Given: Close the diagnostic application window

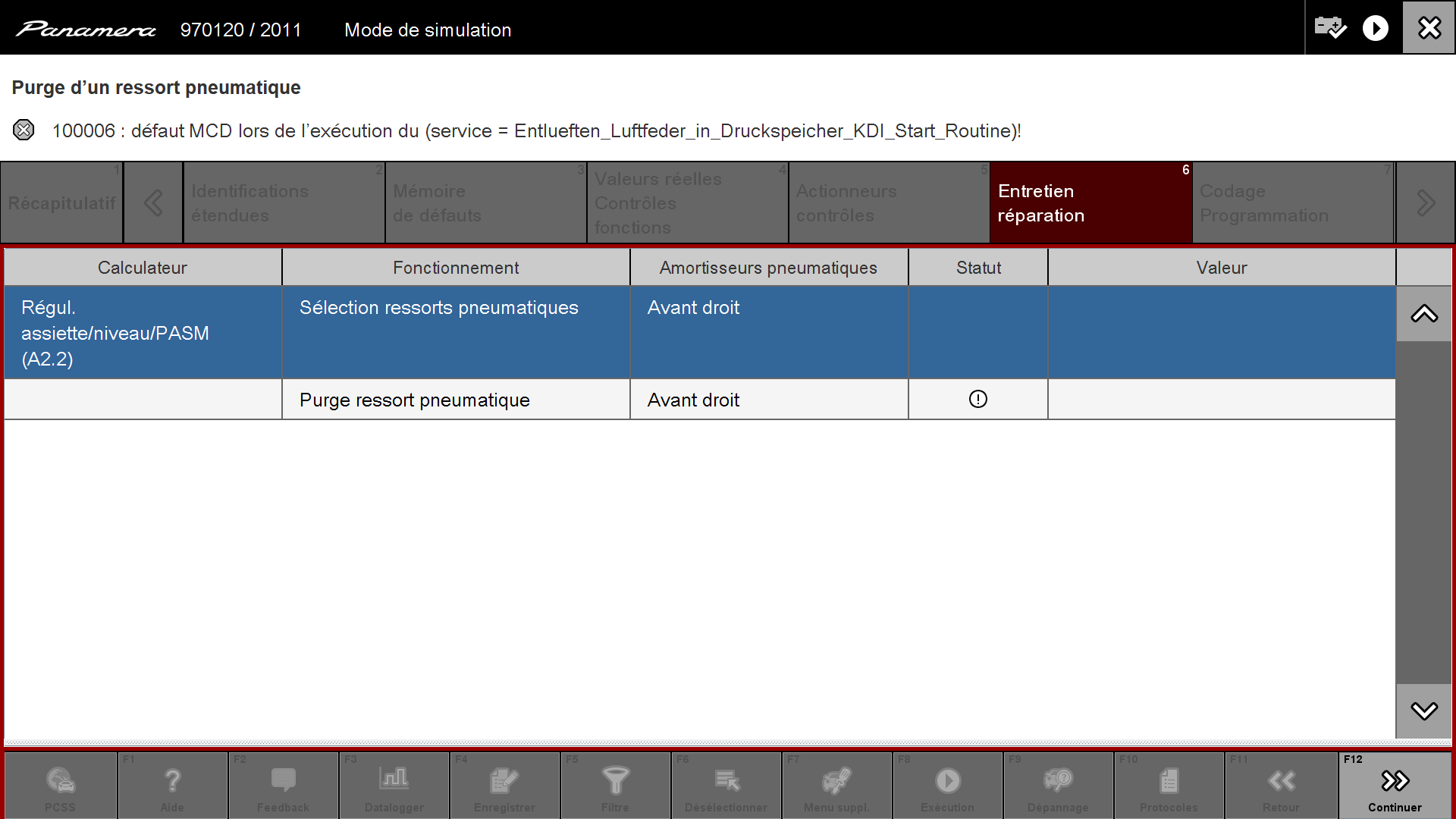Looking at the screenshot, I should [x=1429, y=28].
